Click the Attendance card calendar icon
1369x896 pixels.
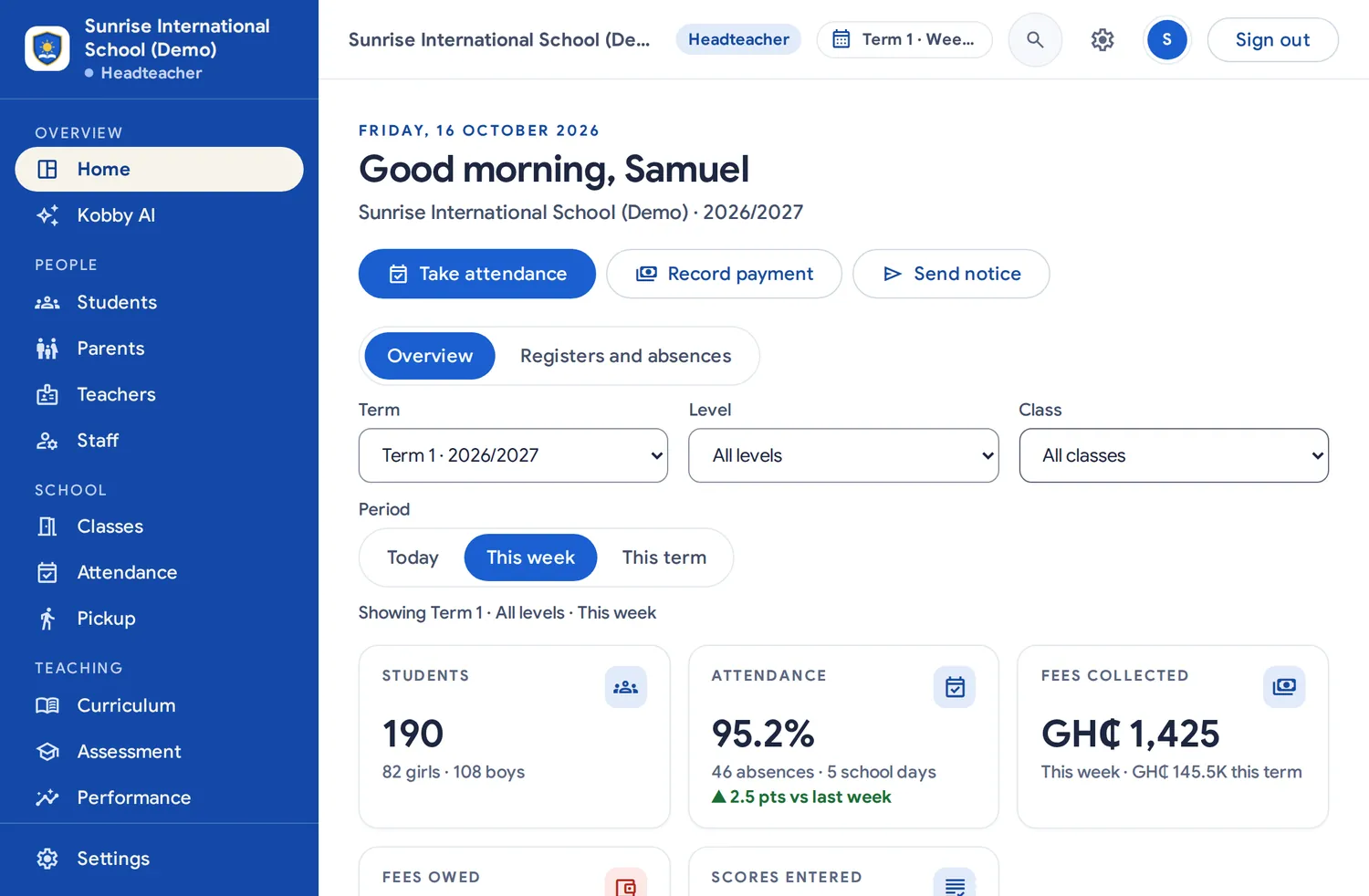pos(955,687)
